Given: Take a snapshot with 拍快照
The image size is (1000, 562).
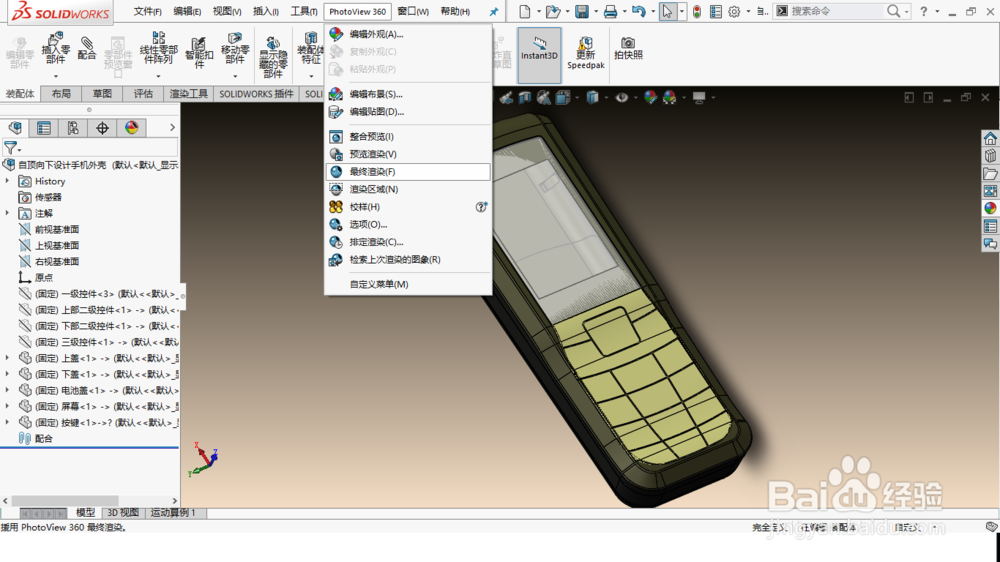Looking at the screenshot, I should click(x=628, y=48).
